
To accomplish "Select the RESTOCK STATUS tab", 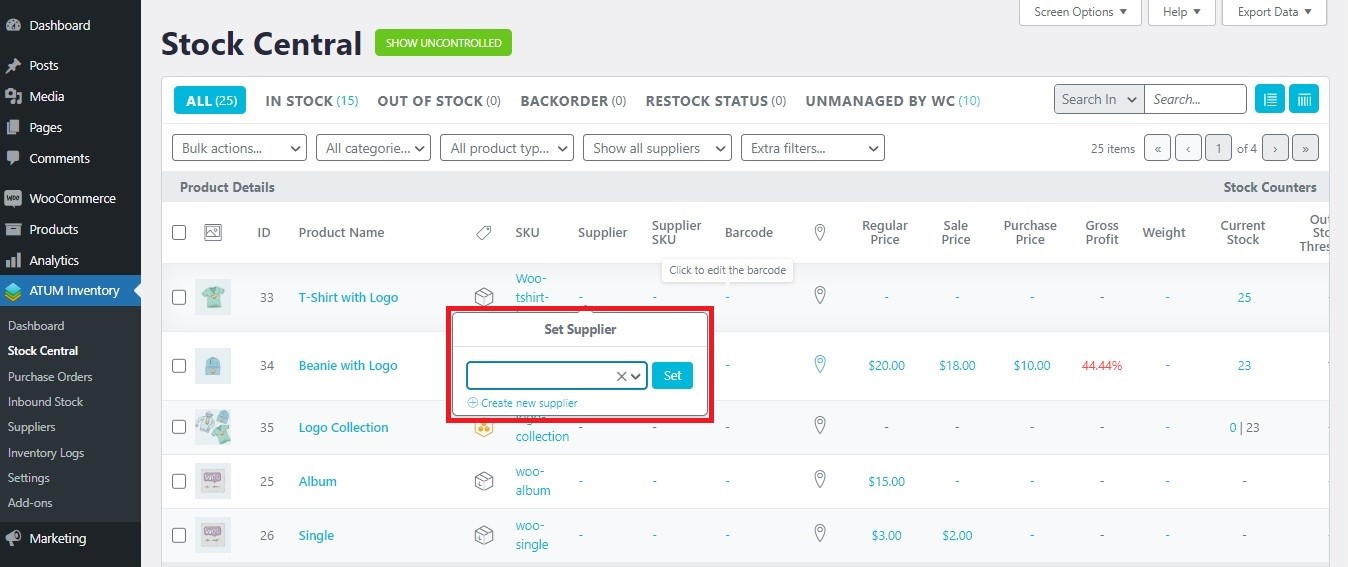I will tap(716, 100).
